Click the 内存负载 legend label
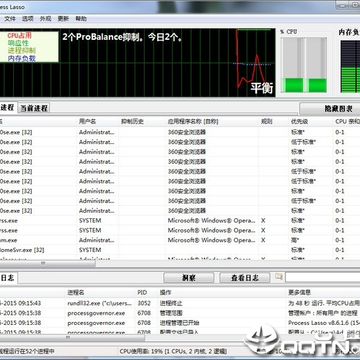Image resolution: width=360 pixels, height=360 pixels. point(22,58)
